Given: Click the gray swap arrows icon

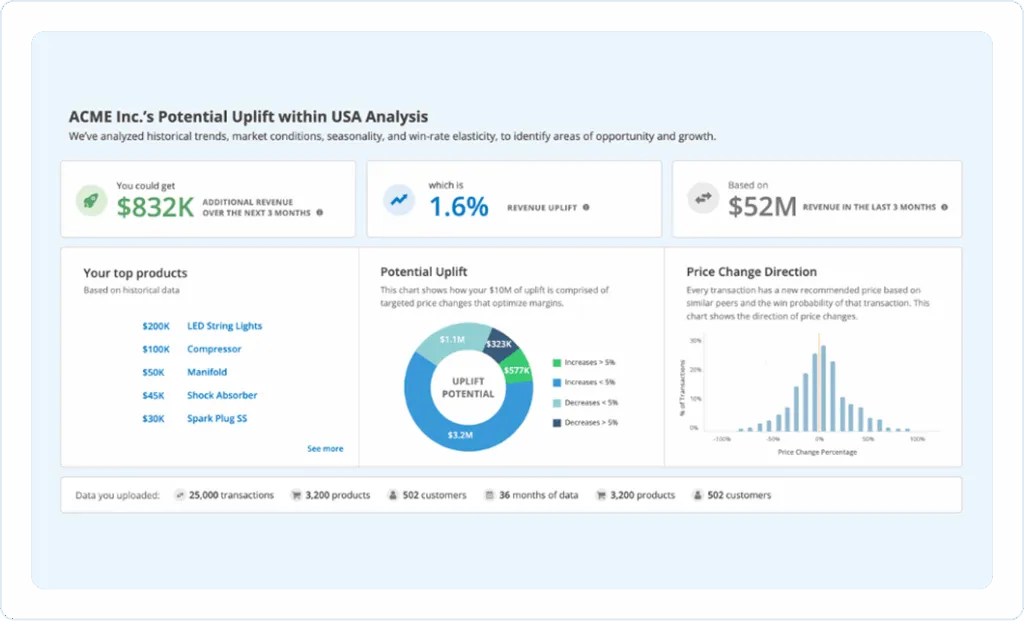Looking at the screenshot, I should click(703, 198).
